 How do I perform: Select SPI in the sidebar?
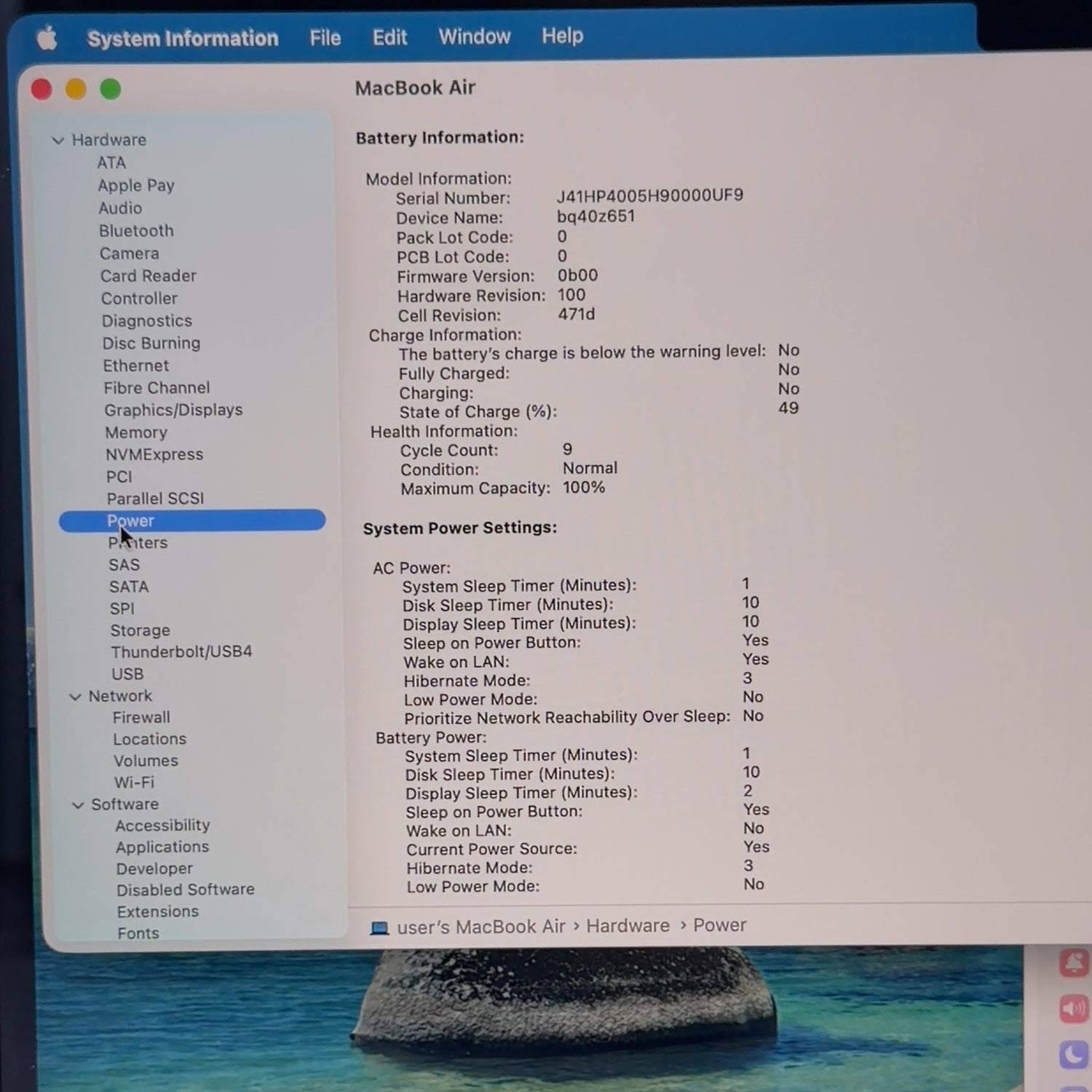tap(122, 609)
